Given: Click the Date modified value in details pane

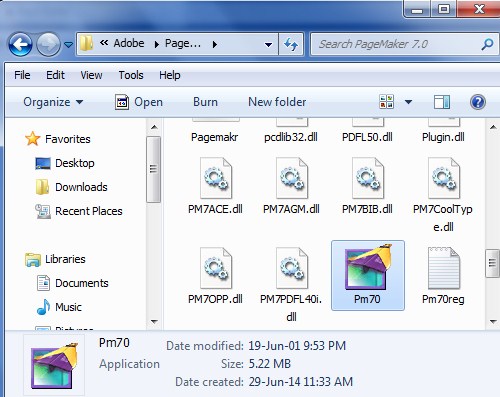Looking at the screenshot, I should click(297, 346).
